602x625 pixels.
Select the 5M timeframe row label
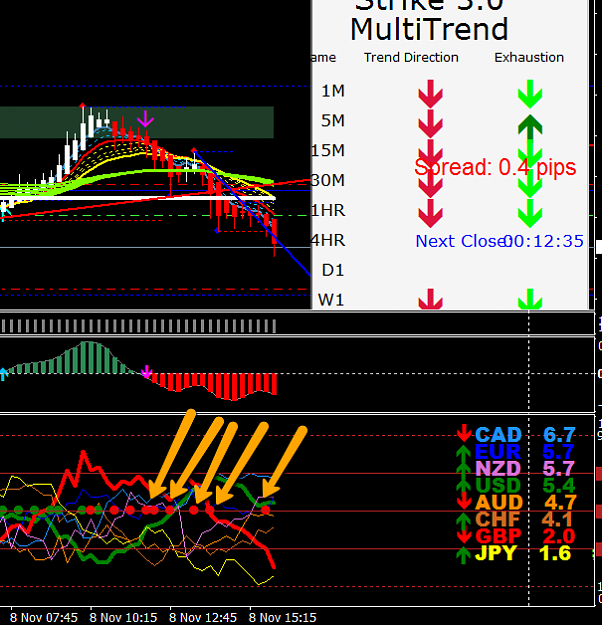pyautogui.click(x=333, y=121)
